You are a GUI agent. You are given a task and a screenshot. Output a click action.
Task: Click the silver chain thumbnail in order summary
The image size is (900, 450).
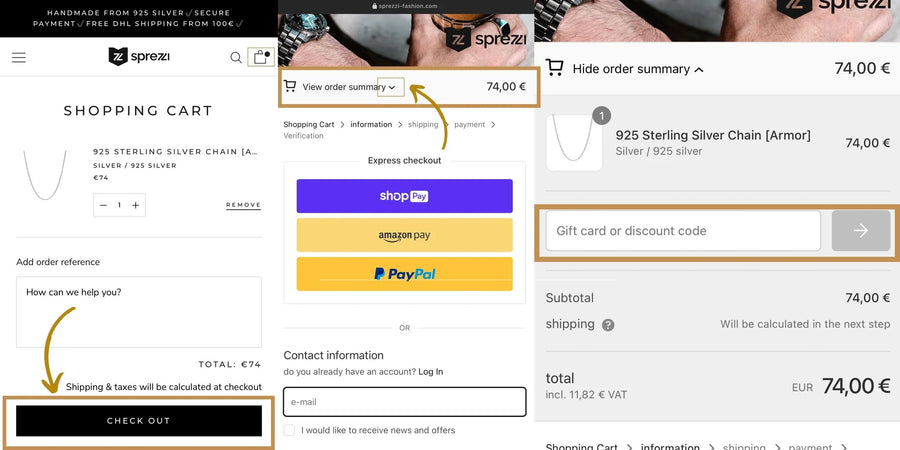pos(574,142)
